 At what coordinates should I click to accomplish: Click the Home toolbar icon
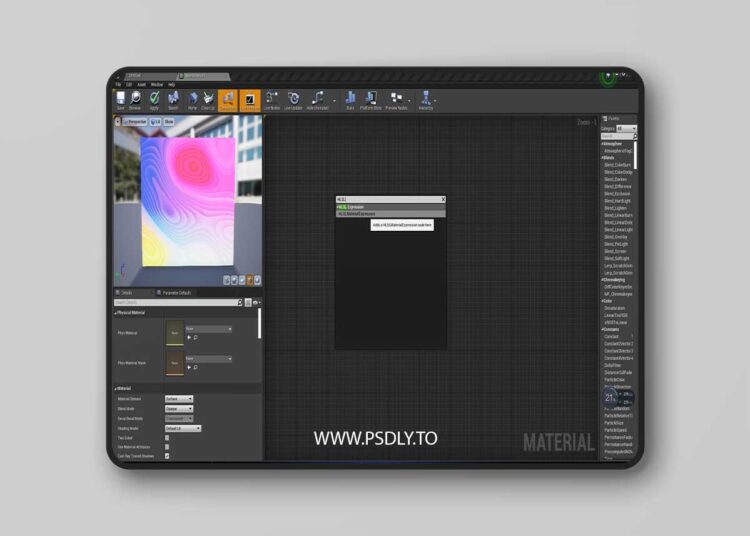coord(190,99)
